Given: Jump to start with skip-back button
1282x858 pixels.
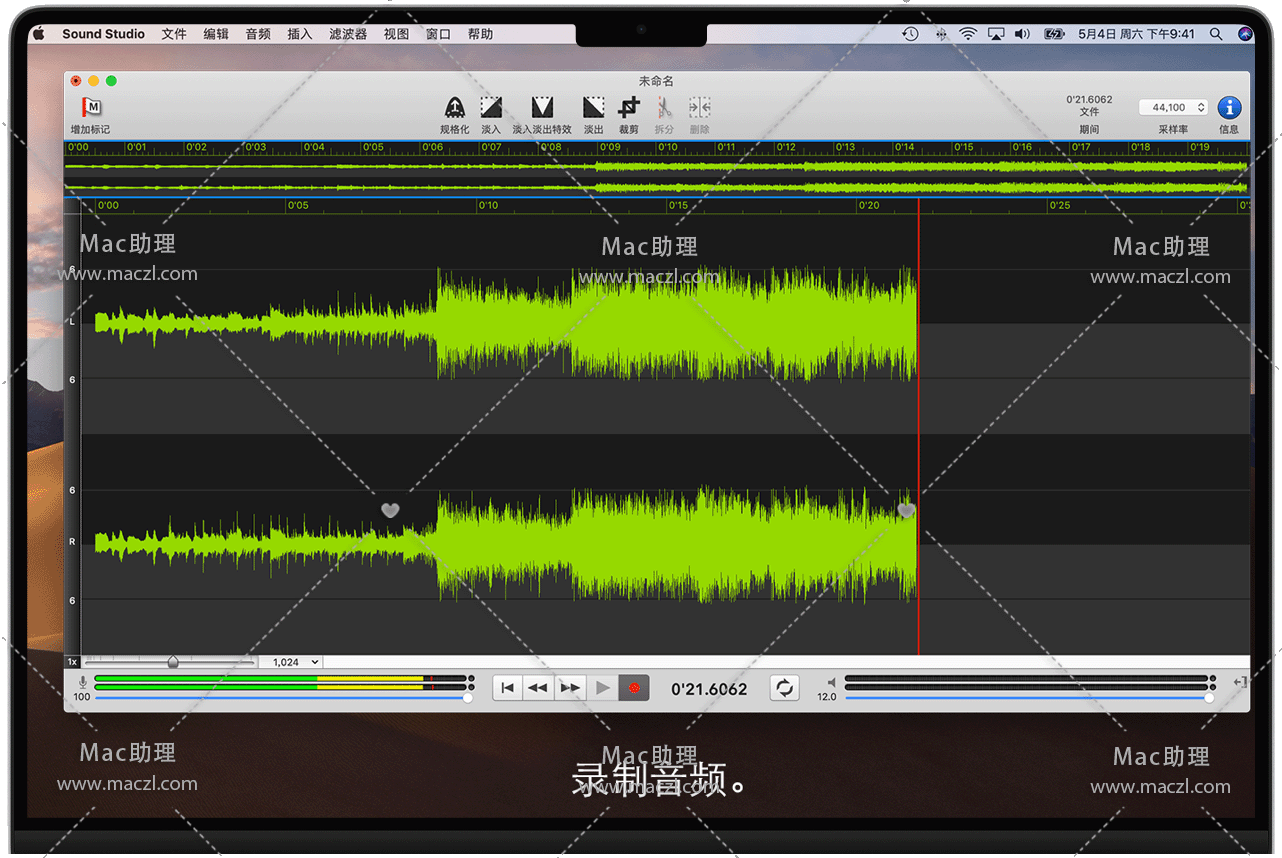Looking at the screenshot, I should click(508, 688).
